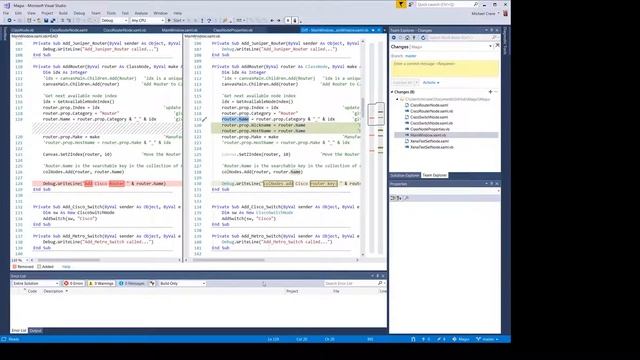Click the diff overview map viewport marker

click(x=376, y=113)
